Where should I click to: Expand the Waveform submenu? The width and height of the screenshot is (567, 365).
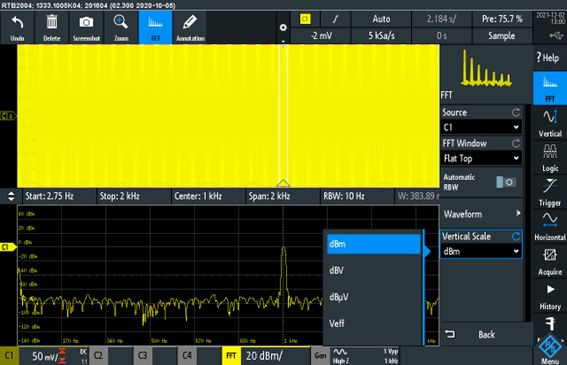(x=481, y=214)
